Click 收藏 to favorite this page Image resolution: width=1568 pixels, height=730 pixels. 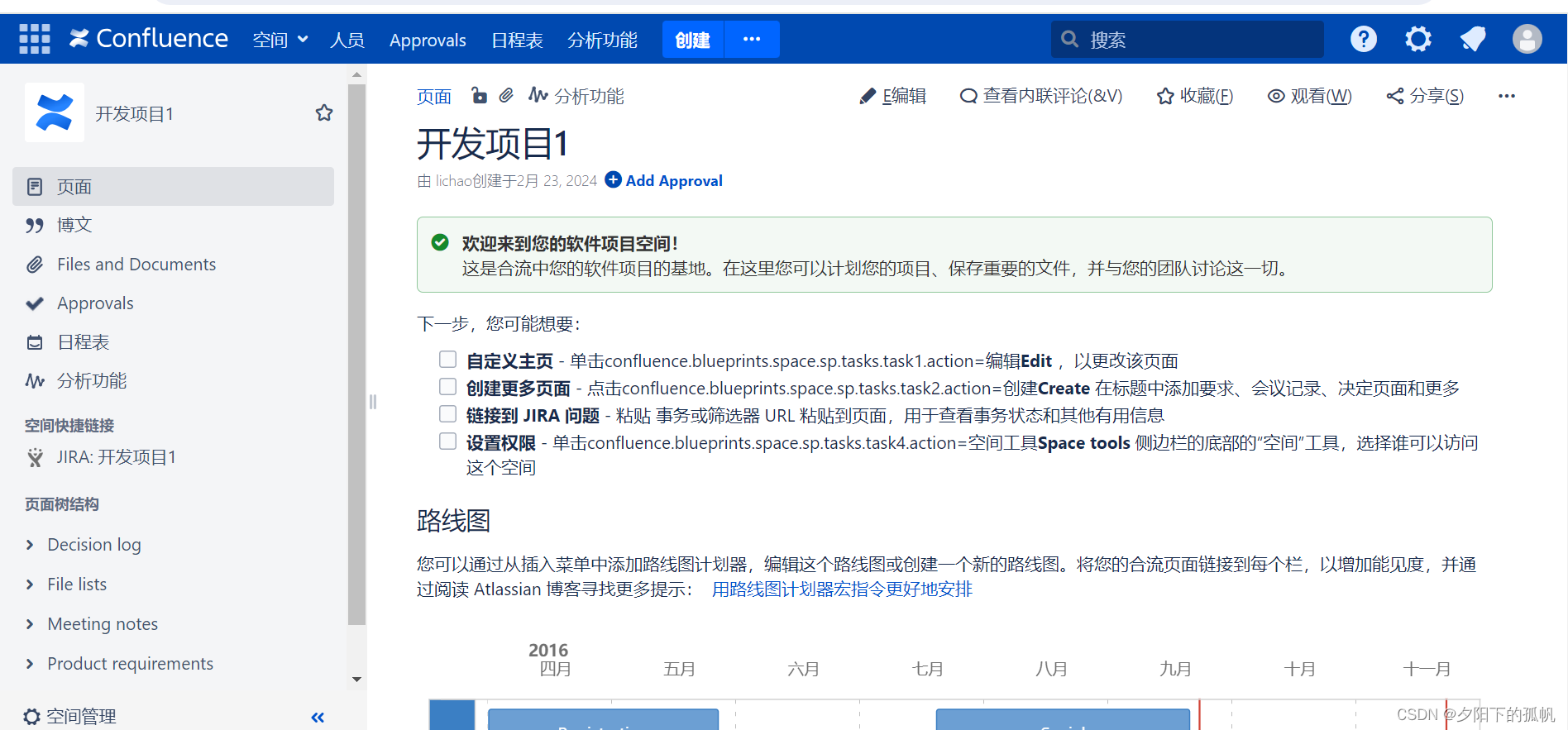click(1195, 96)
